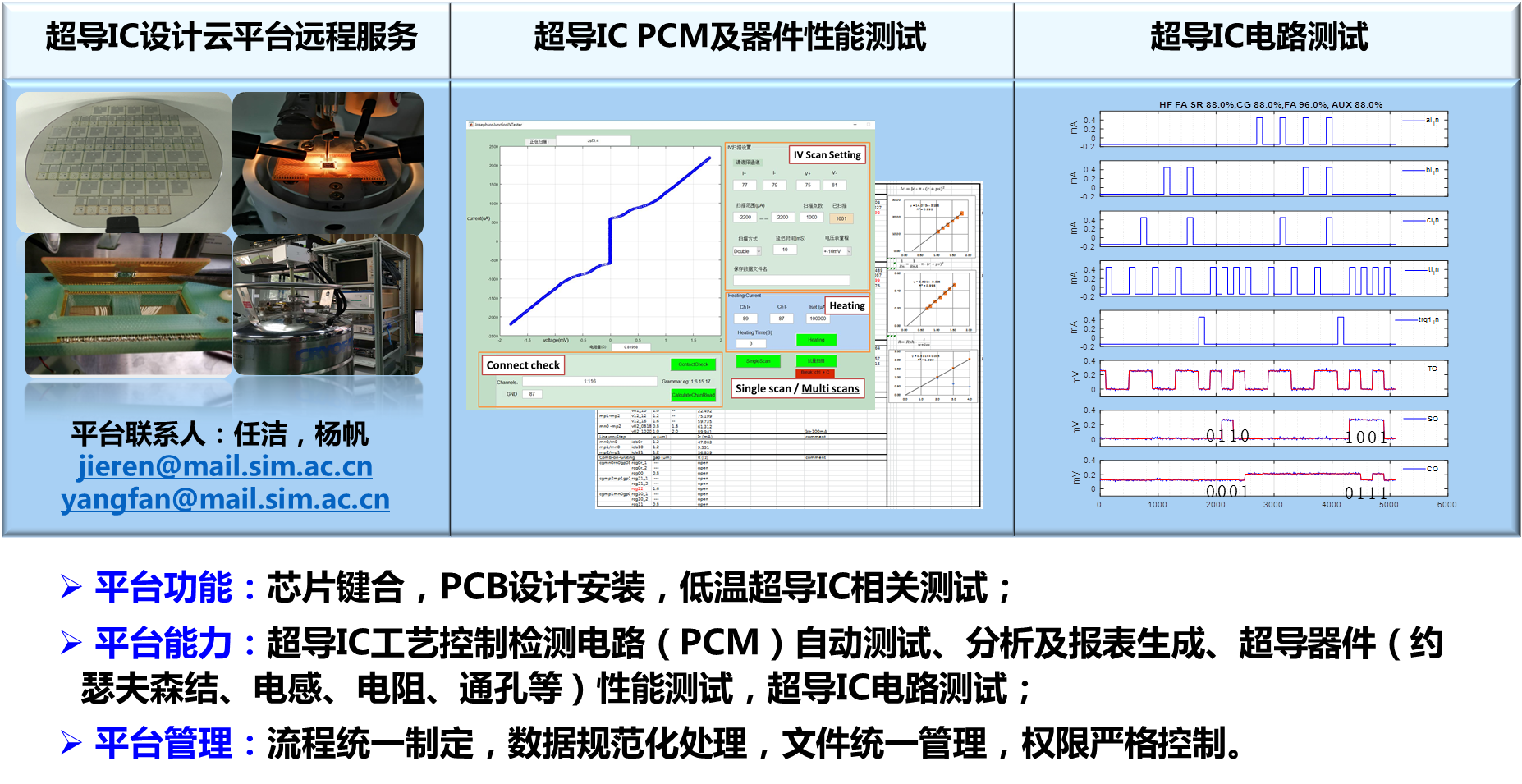
Task: Open the yangfan@mail.sim.ac.cn email link
Action: pyautogui.click(x=225, y=499)
